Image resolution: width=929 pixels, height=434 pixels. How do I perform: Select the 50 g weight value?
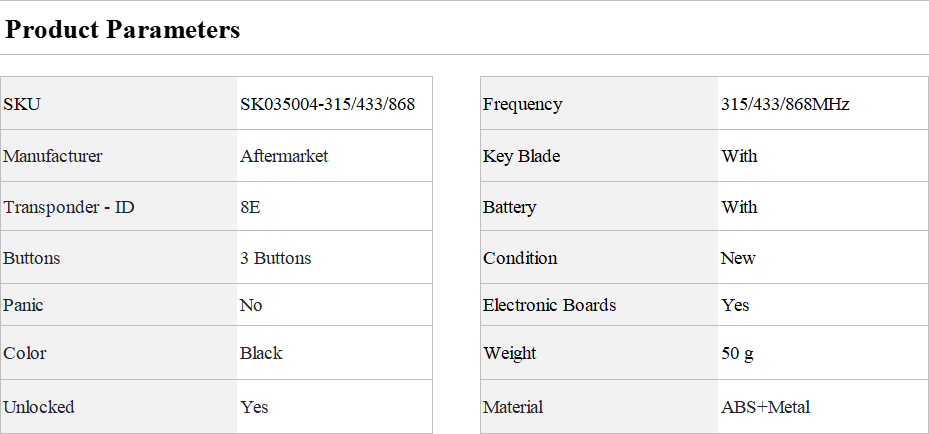point(740,353)
